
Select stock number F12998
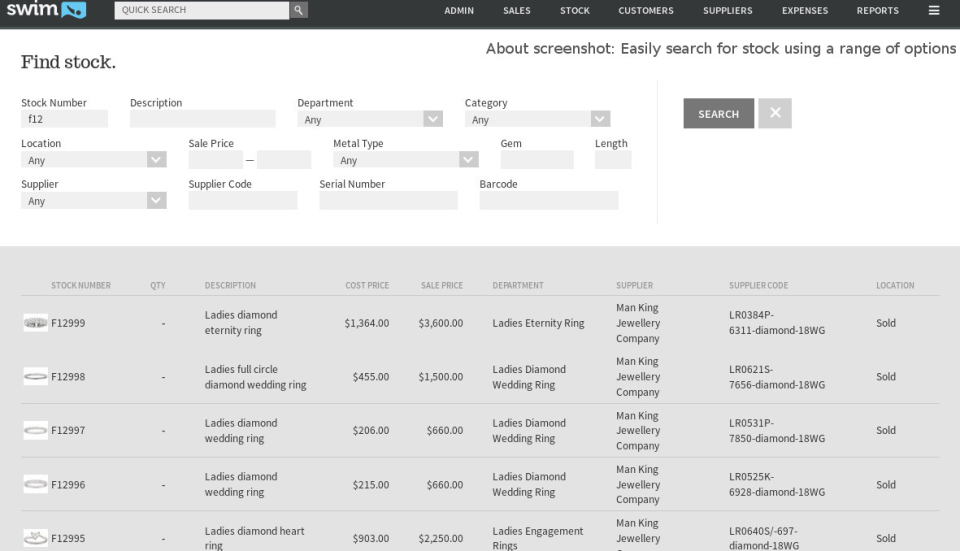(x=68, y=377)
